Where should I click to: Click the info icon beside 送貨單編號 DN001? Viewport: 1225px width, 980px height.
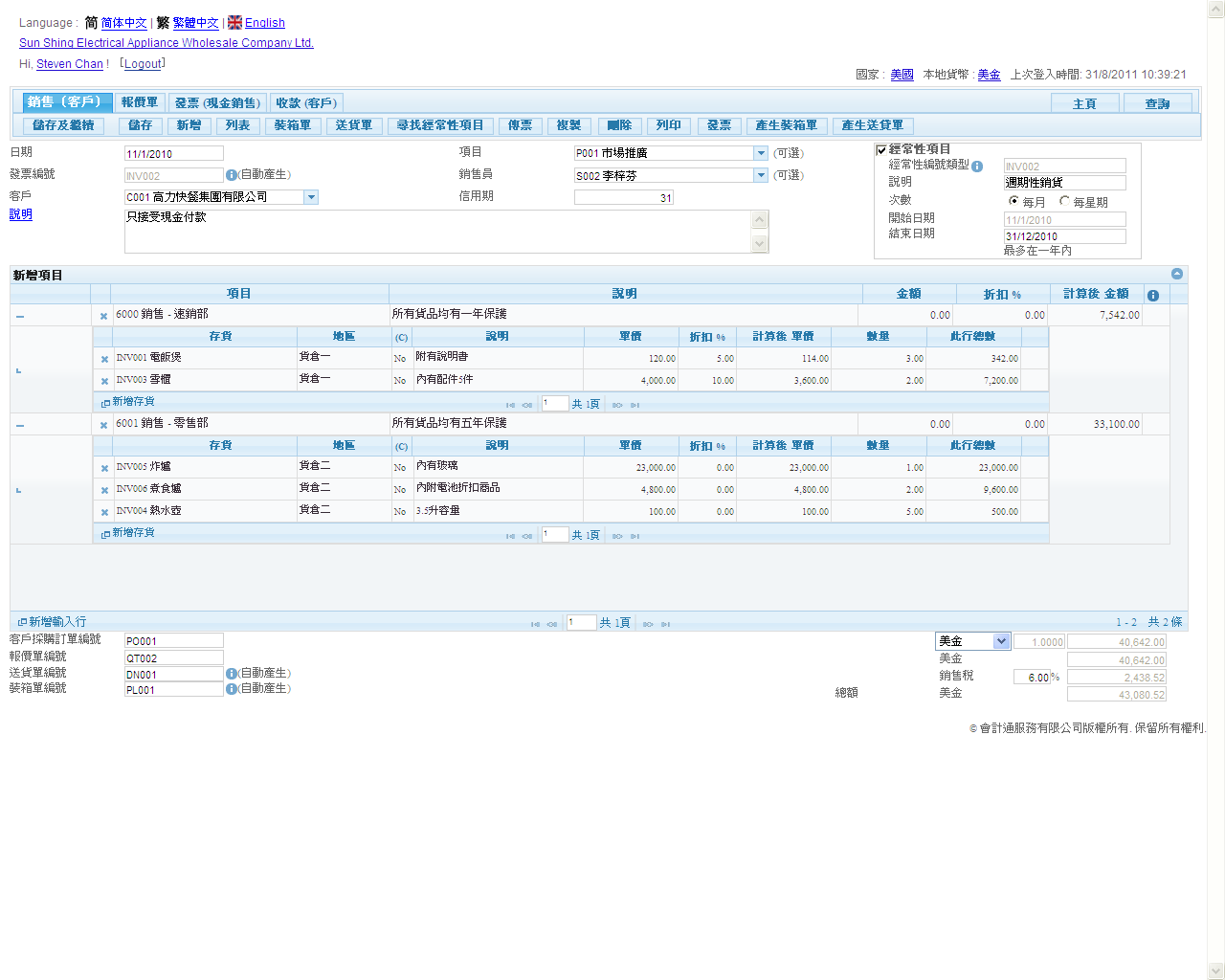231,674
